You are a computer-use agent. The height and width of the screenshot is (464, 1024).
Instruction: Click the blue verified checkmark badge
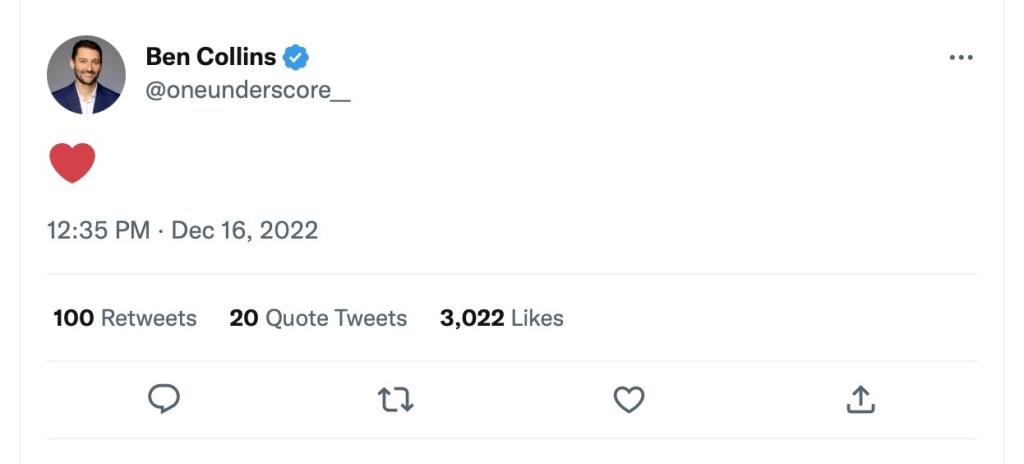click(295, 57)
